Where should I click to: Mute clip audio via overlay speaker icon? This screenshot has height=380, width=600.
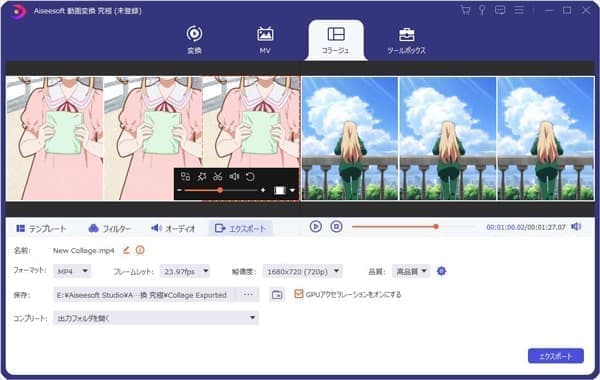tap(234, 176)
